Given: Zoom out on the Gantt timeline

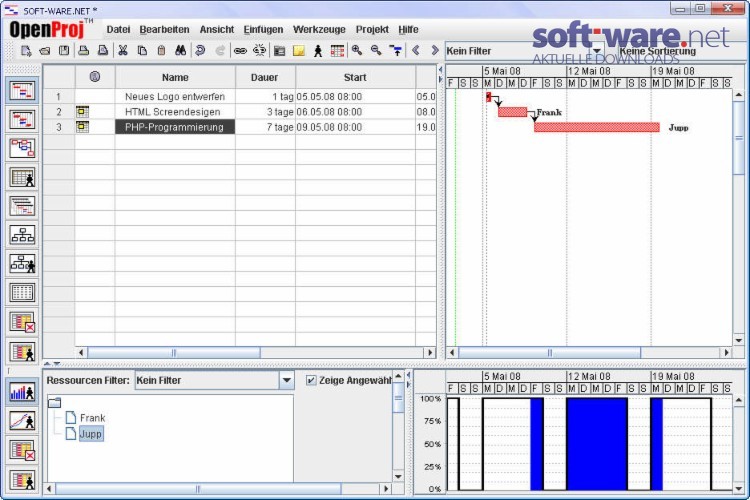Looking at the screenshot, I should tap(376, 51).
